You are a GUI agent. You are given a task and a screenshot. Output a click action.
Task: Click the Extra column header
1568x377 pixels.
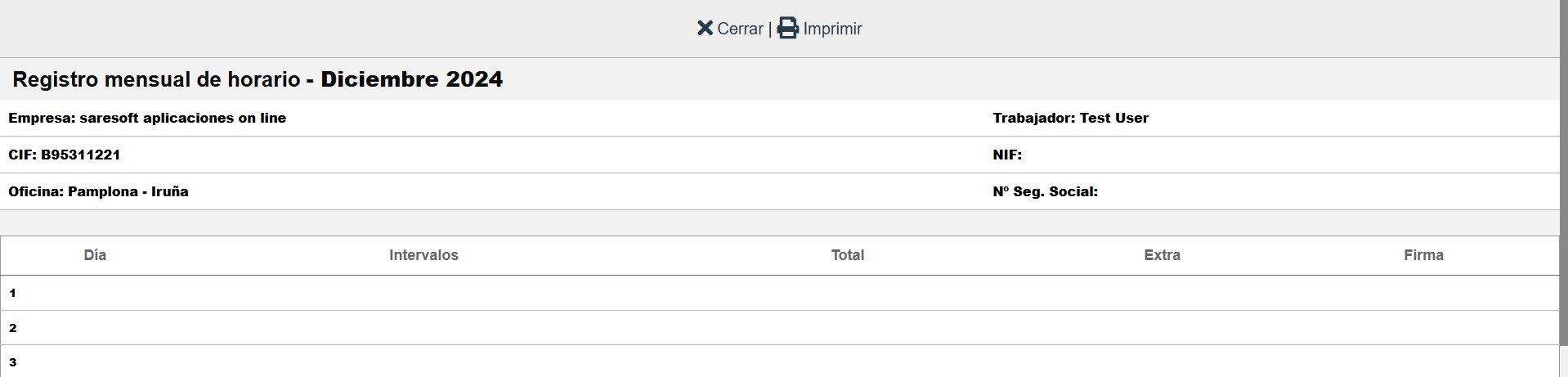(x=1162, y=255)
